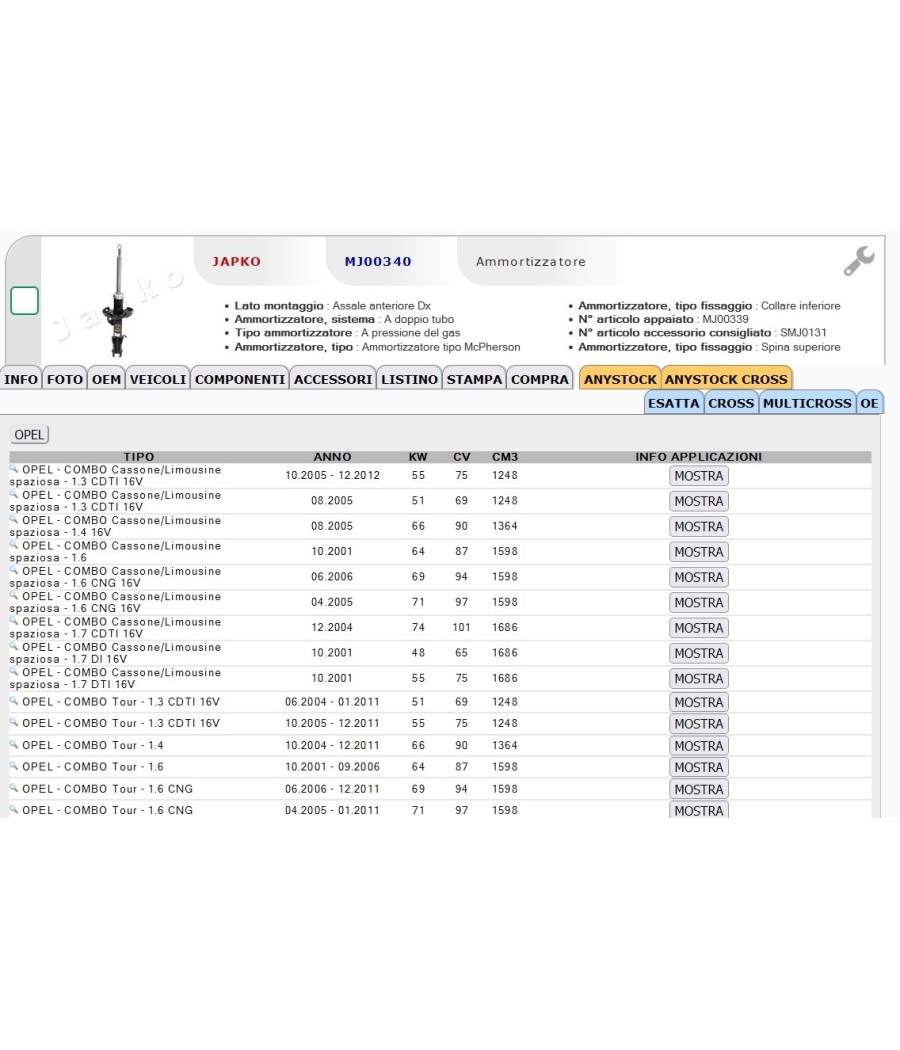Click the wrench tool icon
Viewport: 900px width, 1050px height.
point(859,260)
